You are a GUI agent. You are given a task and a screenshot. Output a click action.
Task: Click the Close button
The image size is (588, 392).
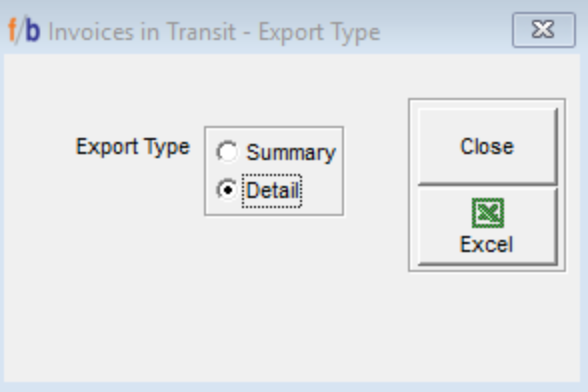[x=487, y=147]
